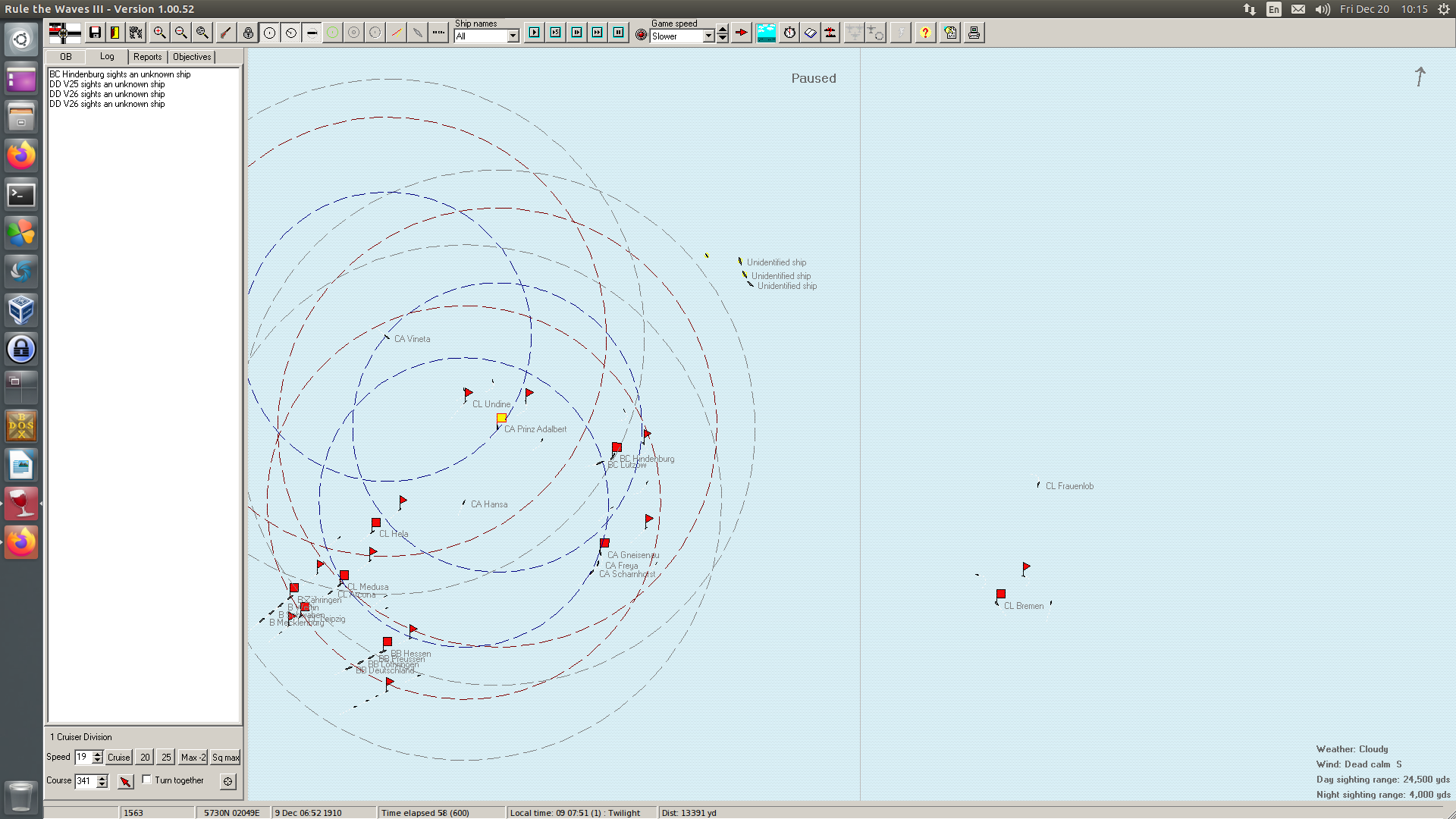Expand the Game speed dropdown
The height and width of the screenshot is (819, 1456).
click(708, 36)
